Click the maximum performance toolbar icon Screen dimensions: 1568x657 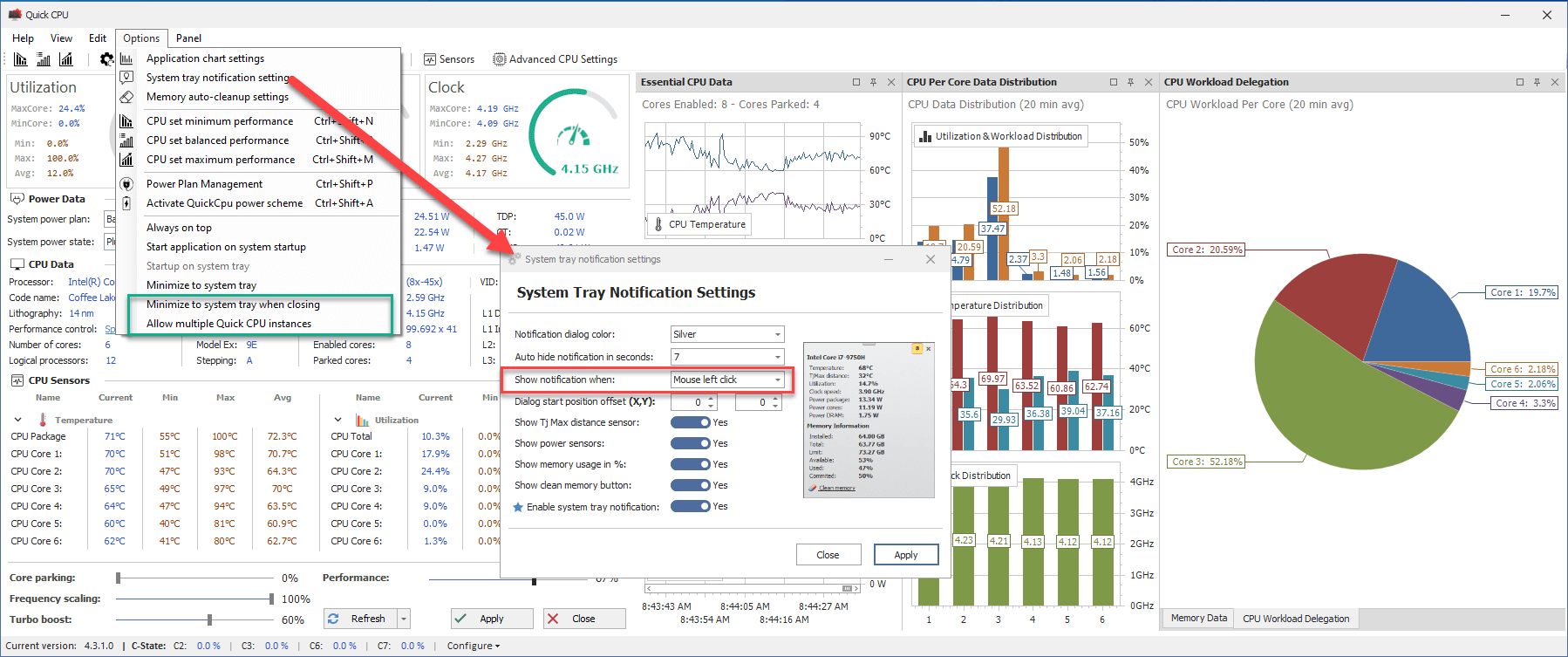[65, 59]
